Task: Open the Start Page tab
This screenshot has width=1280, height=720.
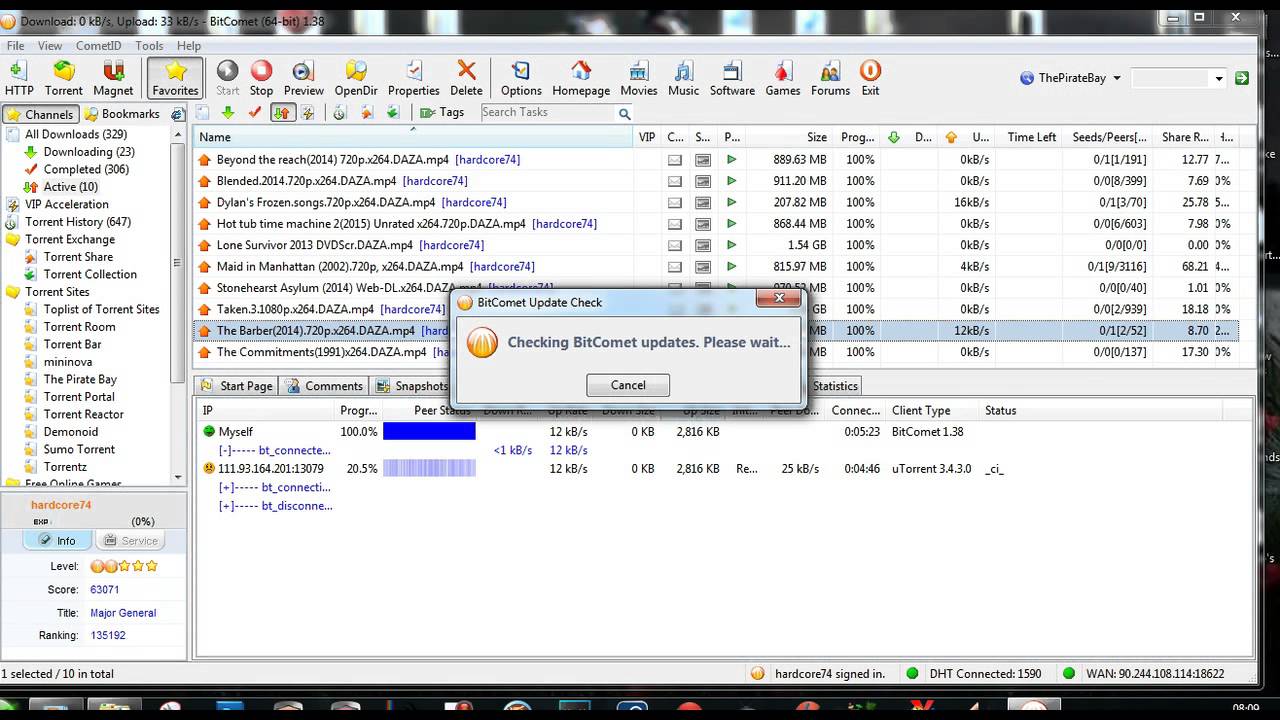Action: click(x=236, y=386)
